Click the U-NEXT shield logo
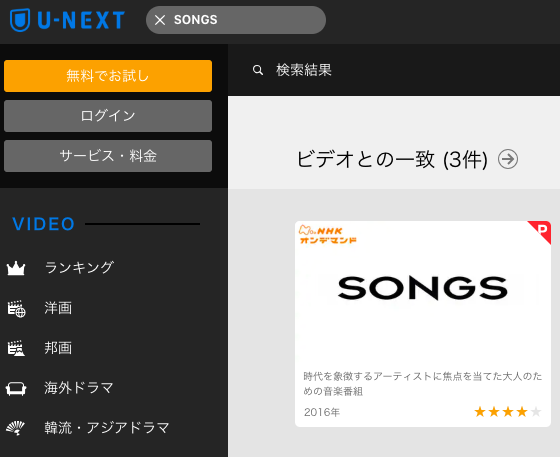The width and height of the screenshot is (560, 457). (x=20, y=20)
